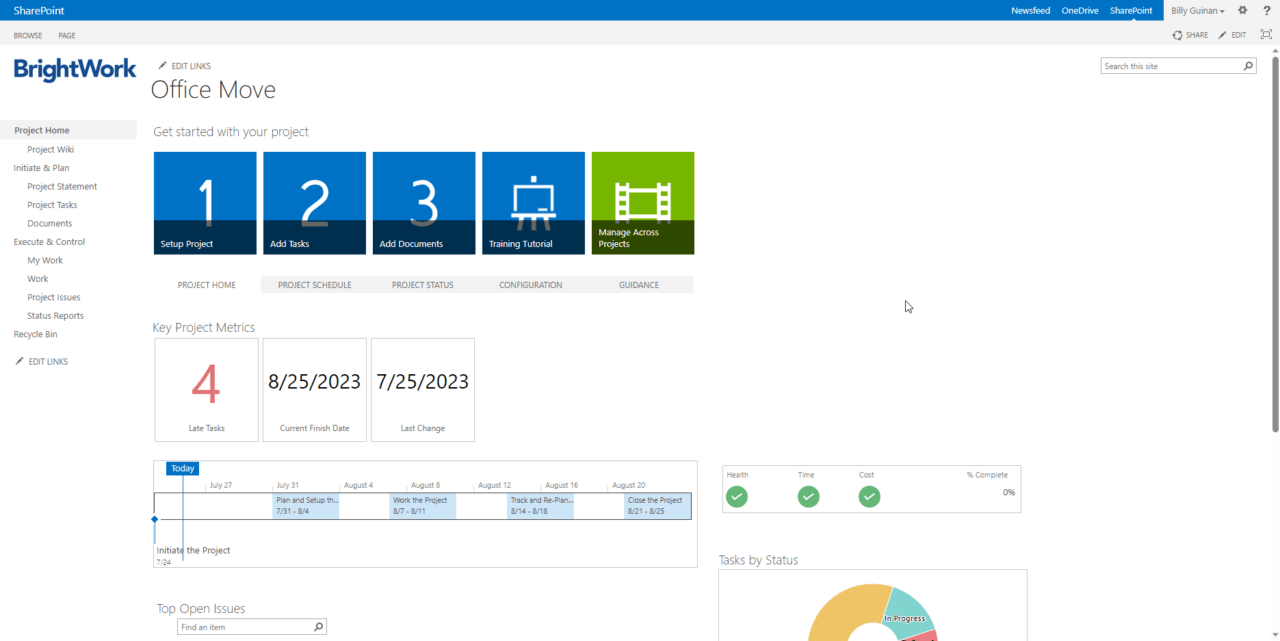
Task: Switch to the Project Schedule tab
Action: [315, 284]
